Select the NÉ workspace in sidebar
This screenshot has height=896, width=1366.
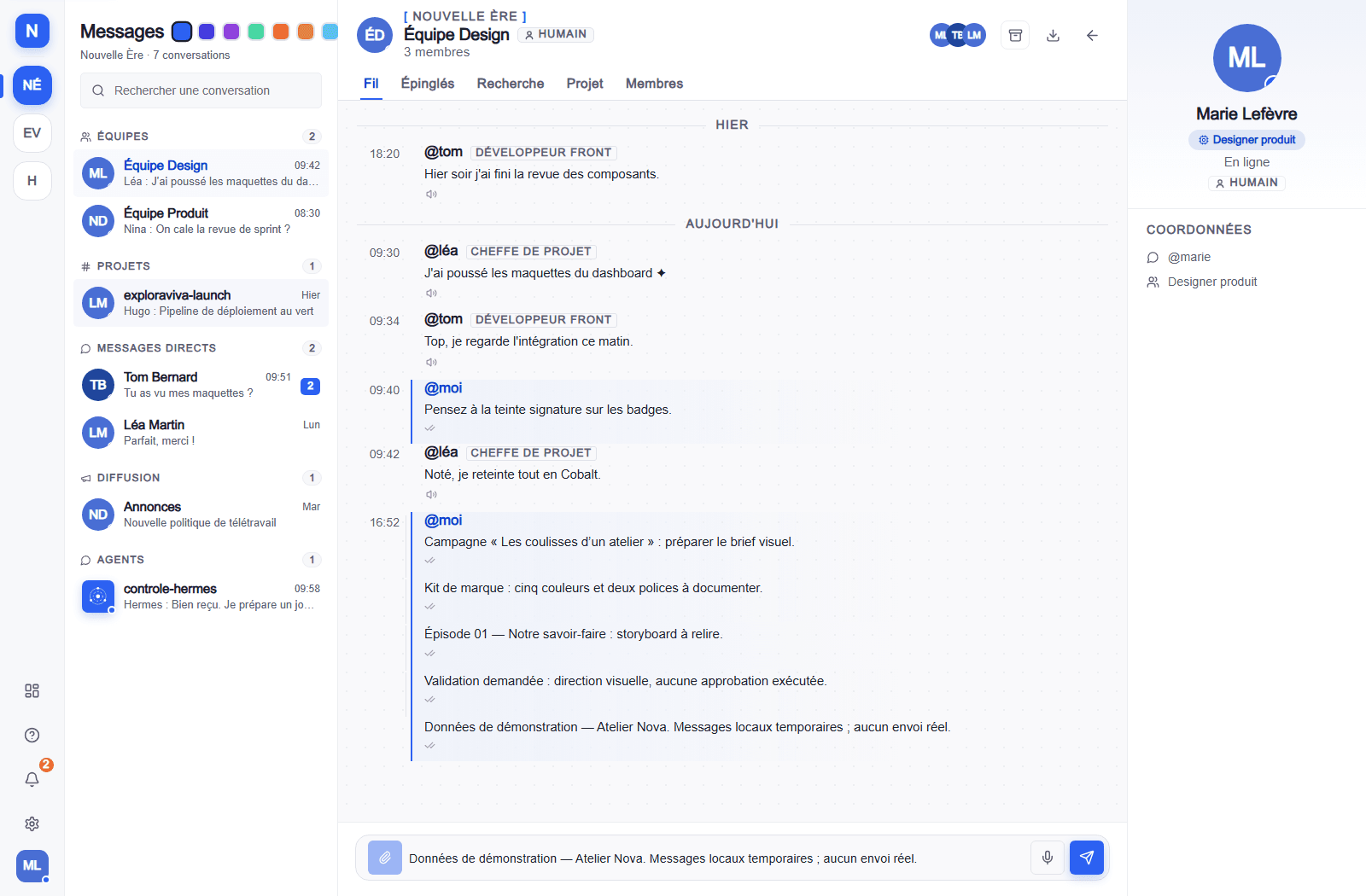(x=32, y=85)
